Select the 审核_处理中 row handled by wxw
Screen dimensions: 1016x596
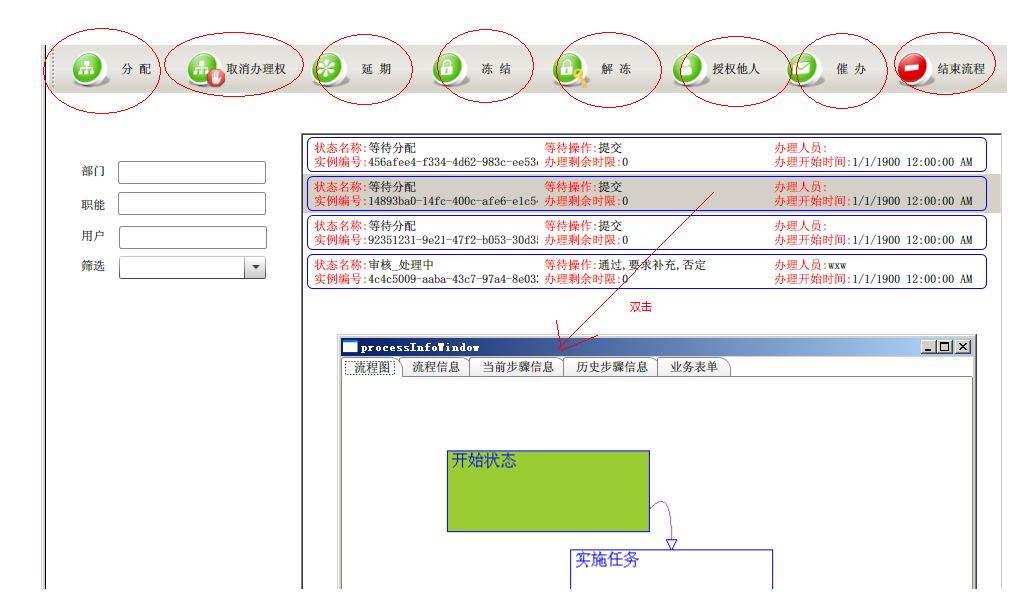pyautogui.click(x=647, y=271)
